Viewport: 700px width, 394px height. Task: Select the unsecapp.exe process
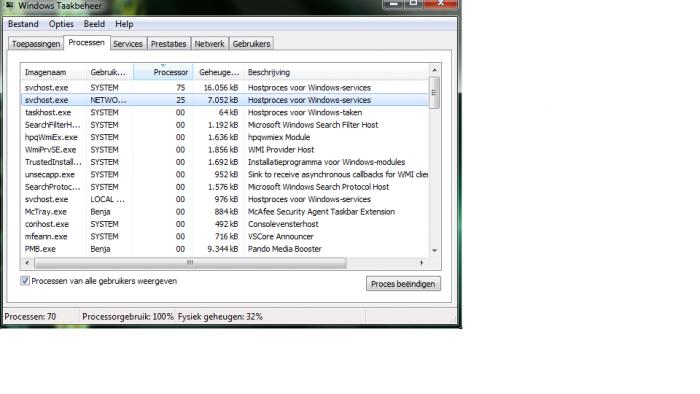click(x=225, y=174)
